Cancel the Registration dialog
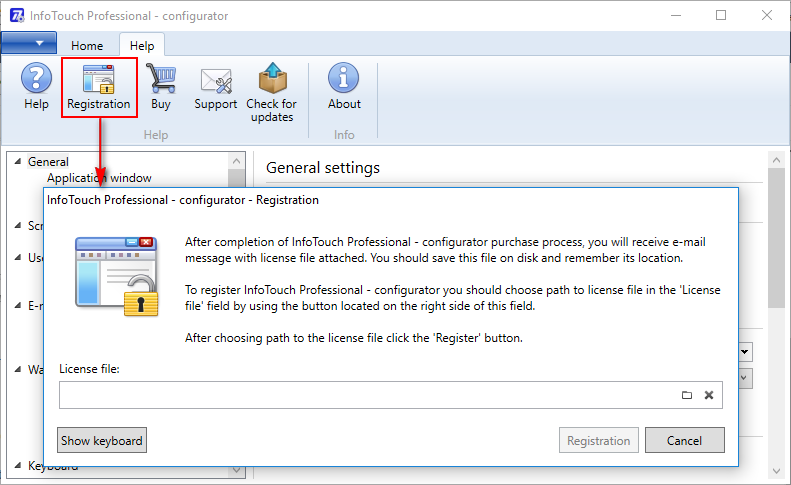This screenshot has height=485, width=791. click(x=685, y=440)
